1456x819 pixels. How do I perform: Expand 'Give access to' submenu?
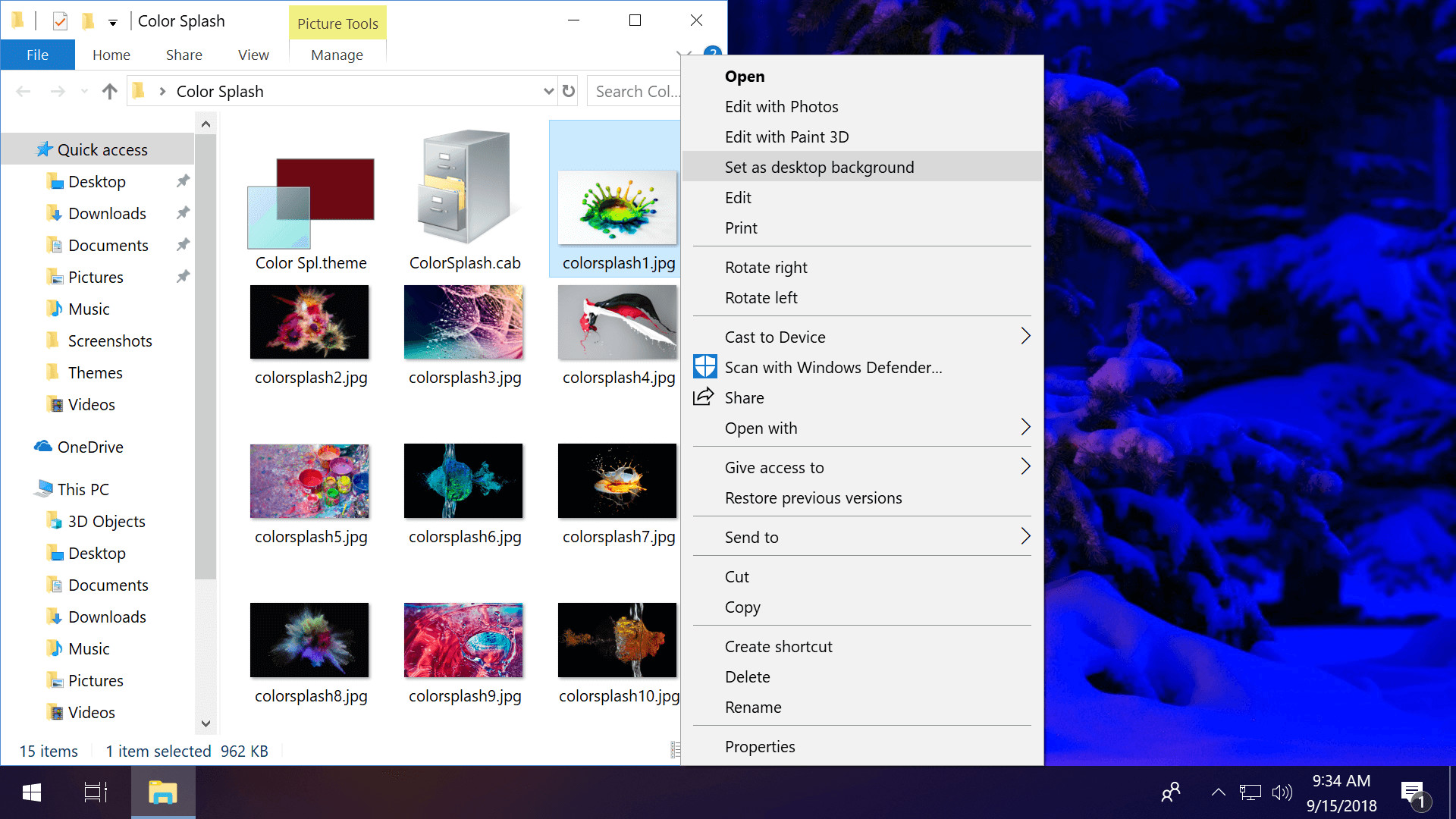(1024, 467)
